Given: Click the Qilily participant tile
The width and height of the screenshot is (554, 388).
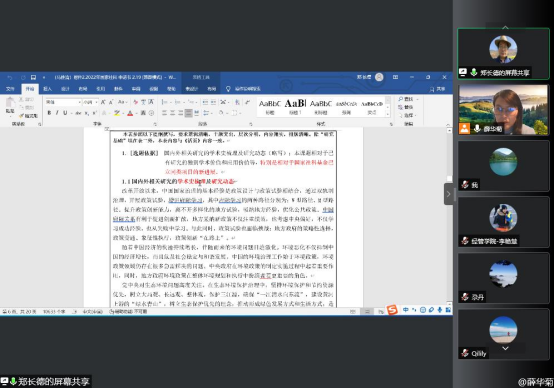Looking at the screenshot, I should click(x=503, y=334).
